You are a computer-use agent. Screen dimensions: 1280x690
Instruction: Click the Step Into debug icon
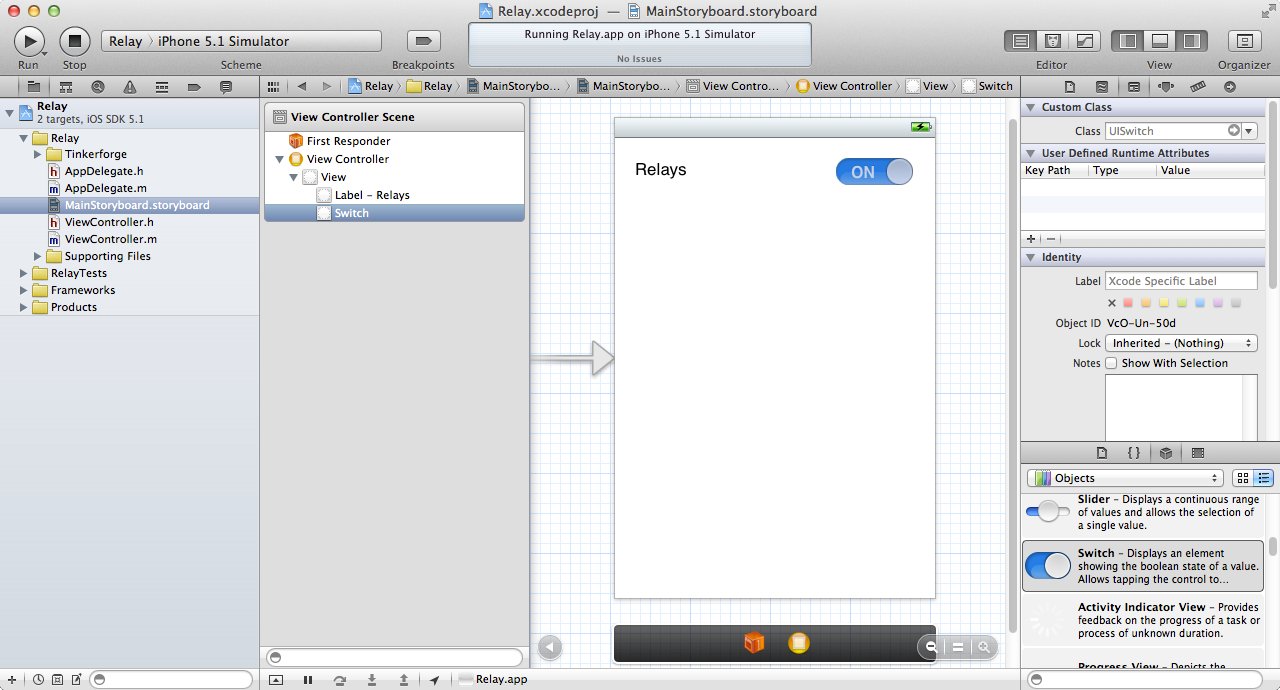pos(372,680)
